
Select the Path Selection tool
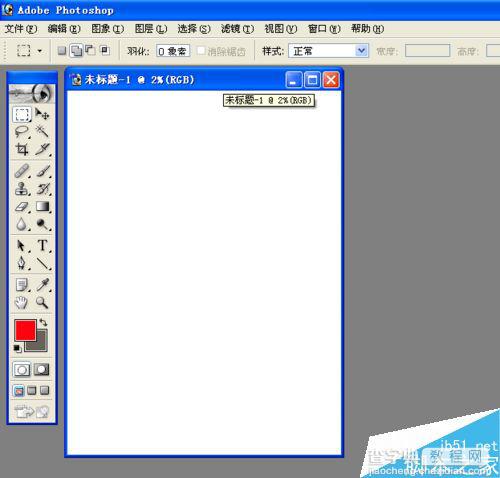tap(22, 246)
